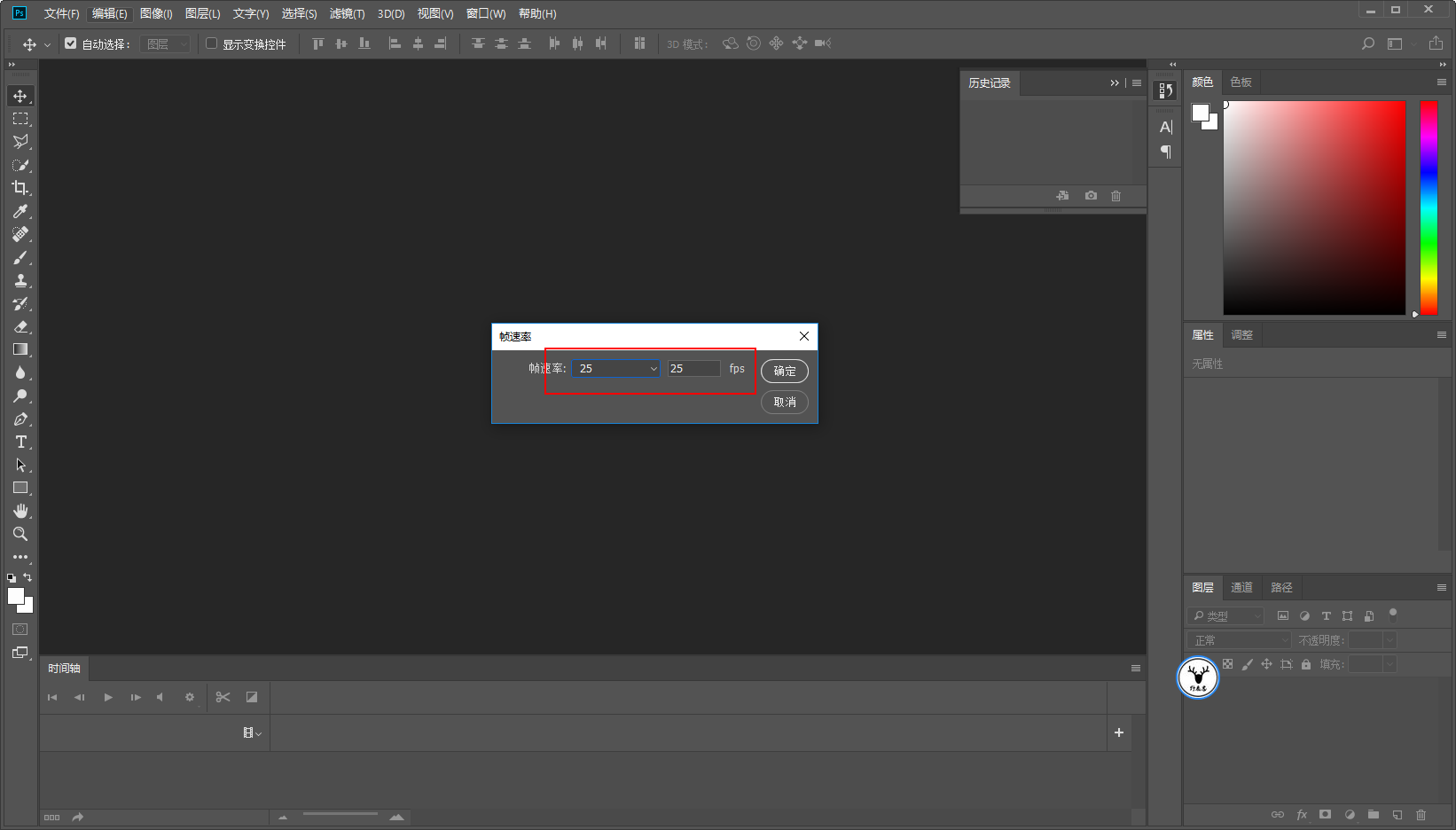The image size is (1456, 830).
Task: Select the Crop tool
Action: tap(20, 188)
